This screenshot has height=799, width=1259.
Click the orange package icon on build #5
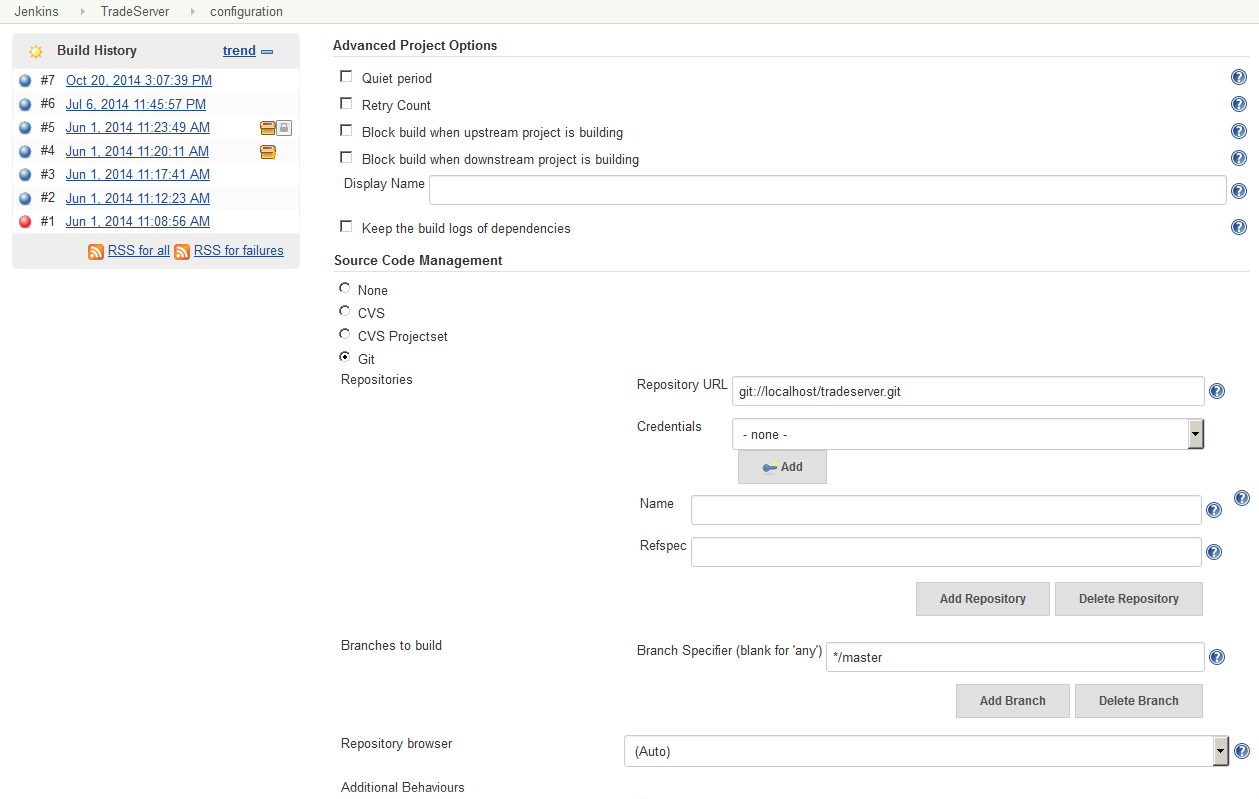point(268,128)
